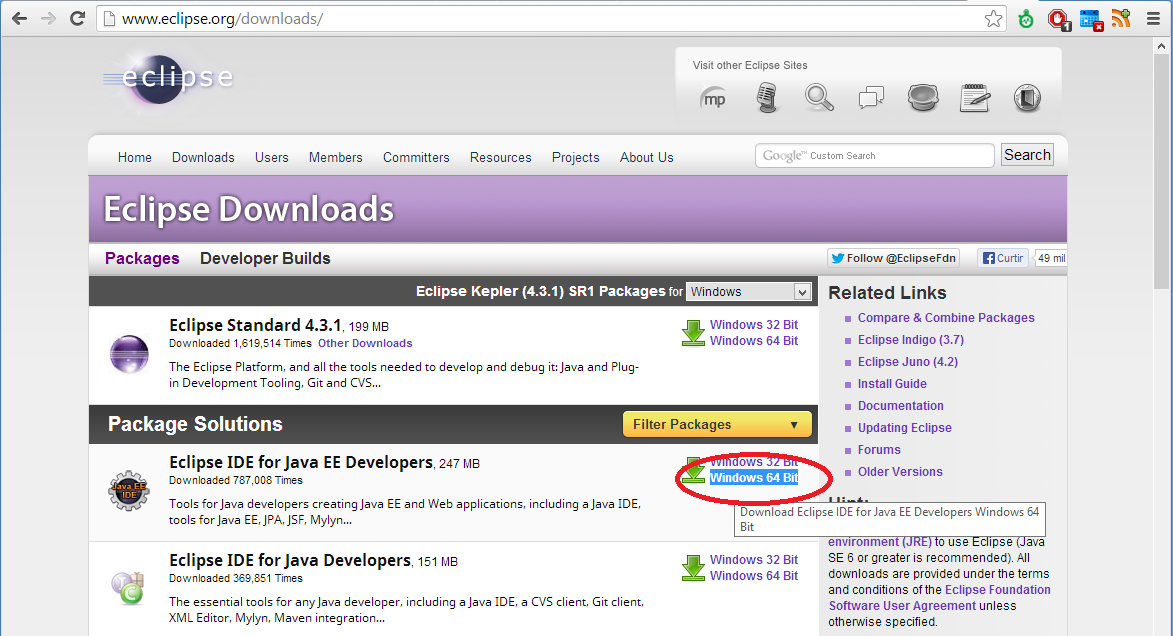The image size is (1173, 636).
Task: Click the Eclipse logo
Action: [x=168, y=78]
